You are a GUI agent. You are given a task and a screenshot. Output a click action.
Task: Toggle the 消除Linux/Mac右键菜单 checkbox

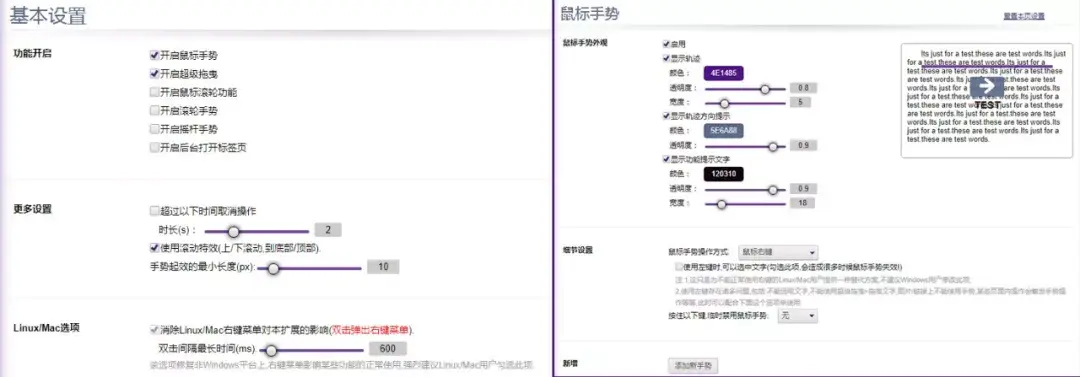pos(154,330)
